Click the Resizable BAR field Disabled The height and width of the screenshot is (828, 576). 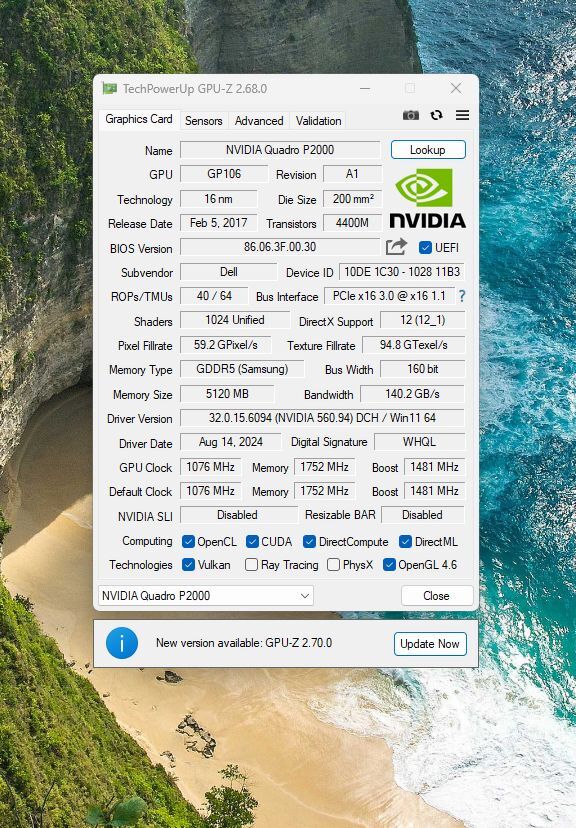[423, 515]
